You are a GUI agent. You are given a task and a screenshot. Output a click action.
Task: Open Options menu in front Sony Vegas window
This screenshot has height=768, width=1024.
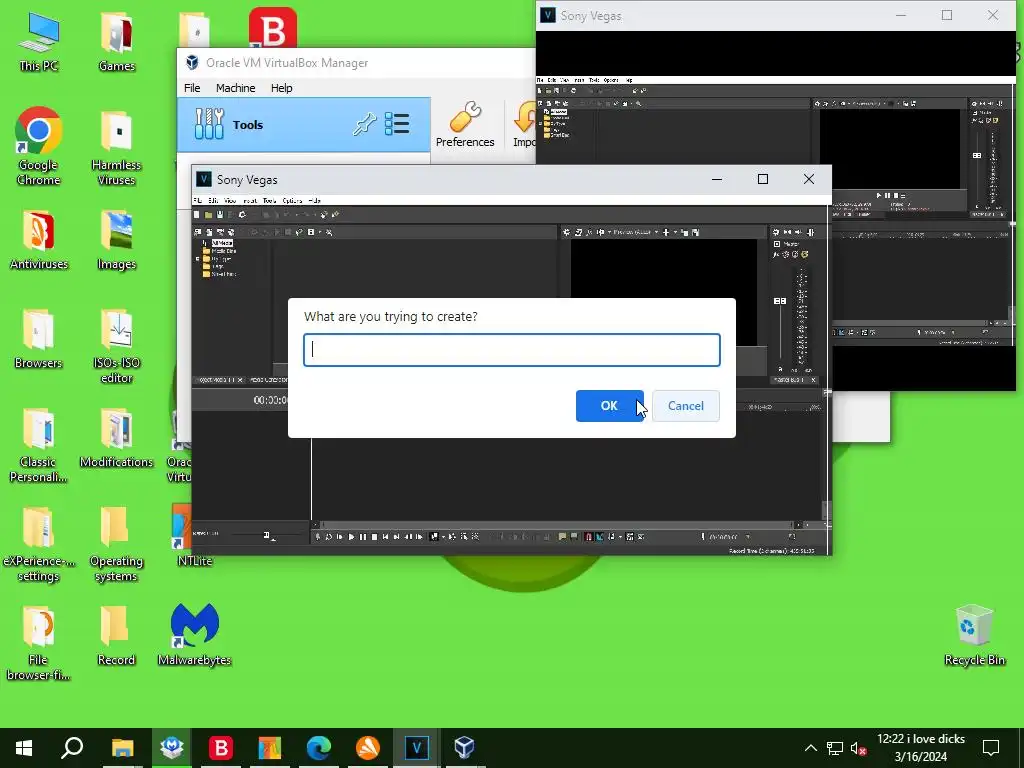pyautogui.click(x=292, y=200)
